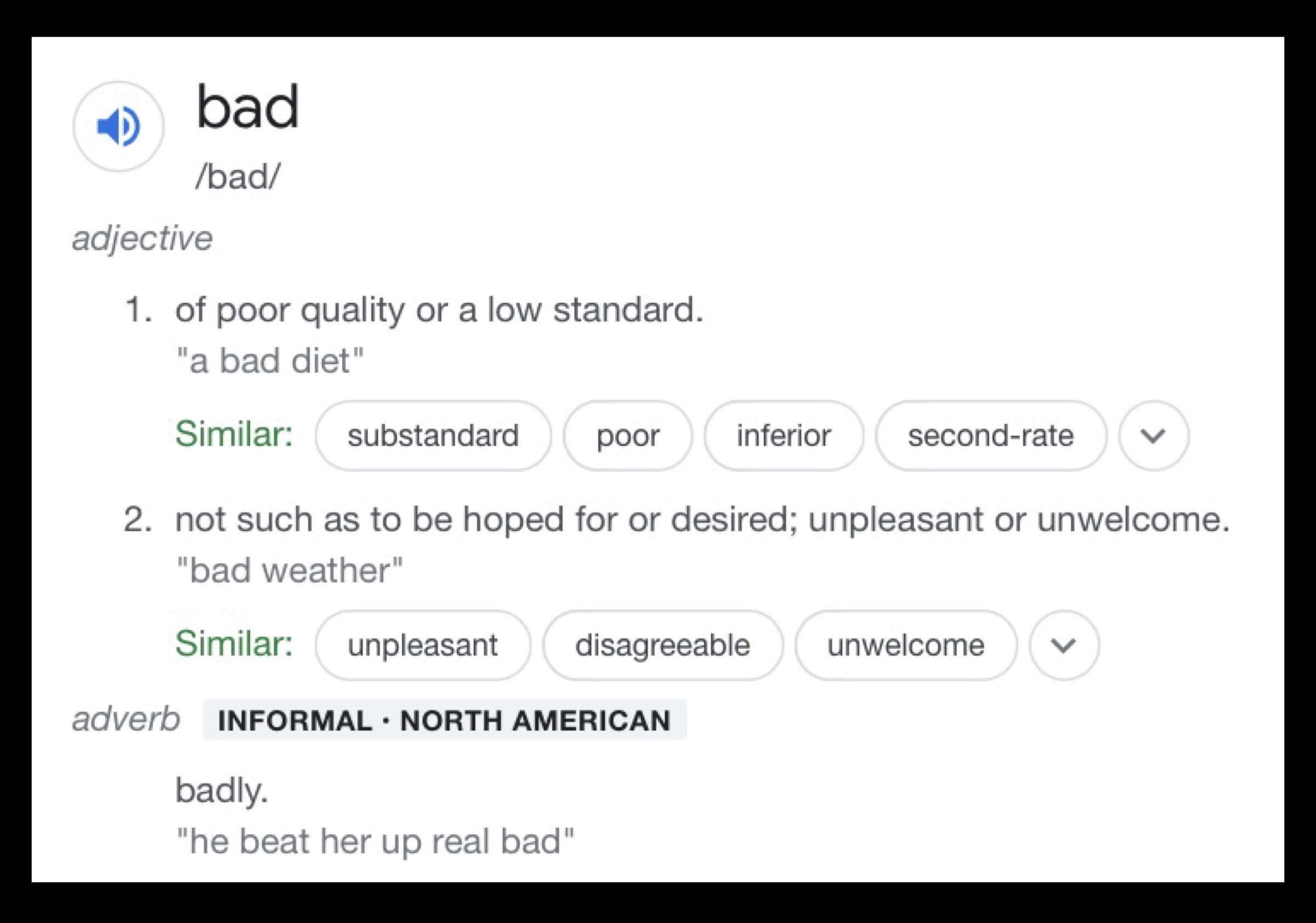
Task: Click the adjective part-of-speech label
Action: click(x=142, y=238)
